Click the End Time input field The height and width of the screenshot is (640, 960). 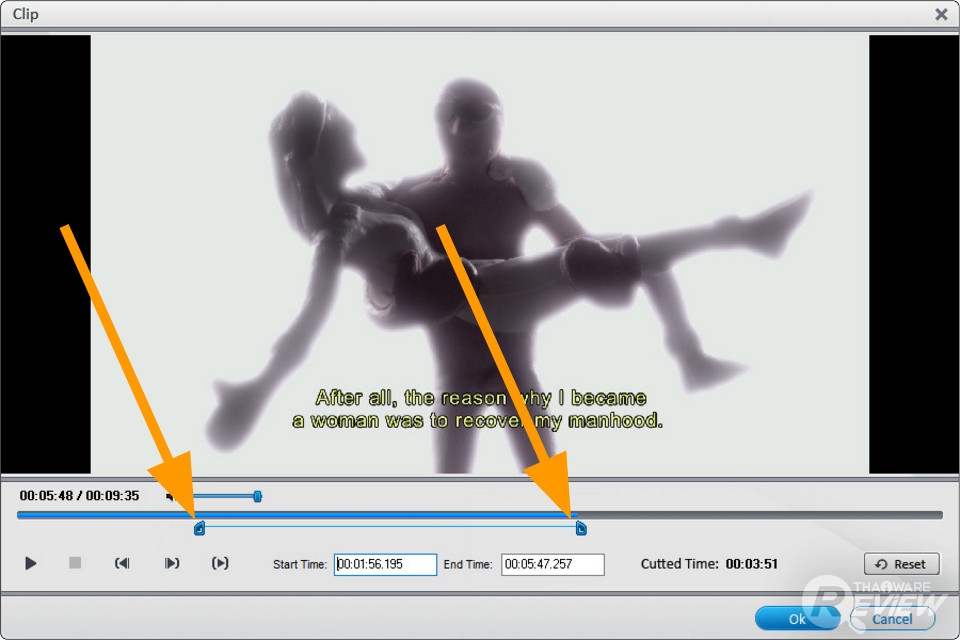(x=552, y=564)
